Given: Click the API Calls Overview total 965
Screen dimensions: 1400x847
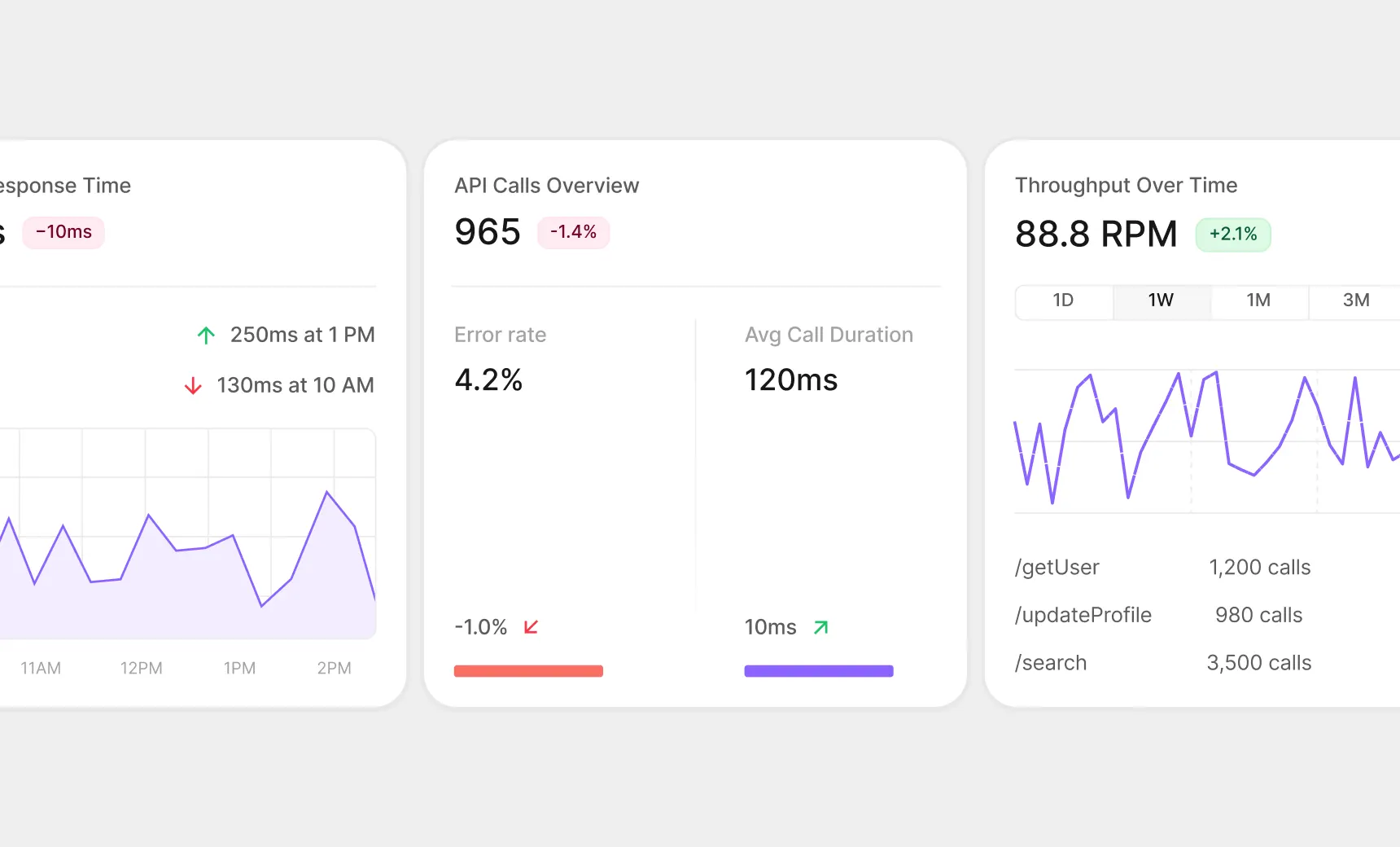Looking at the screenshot, I should [x=487, y=232].
